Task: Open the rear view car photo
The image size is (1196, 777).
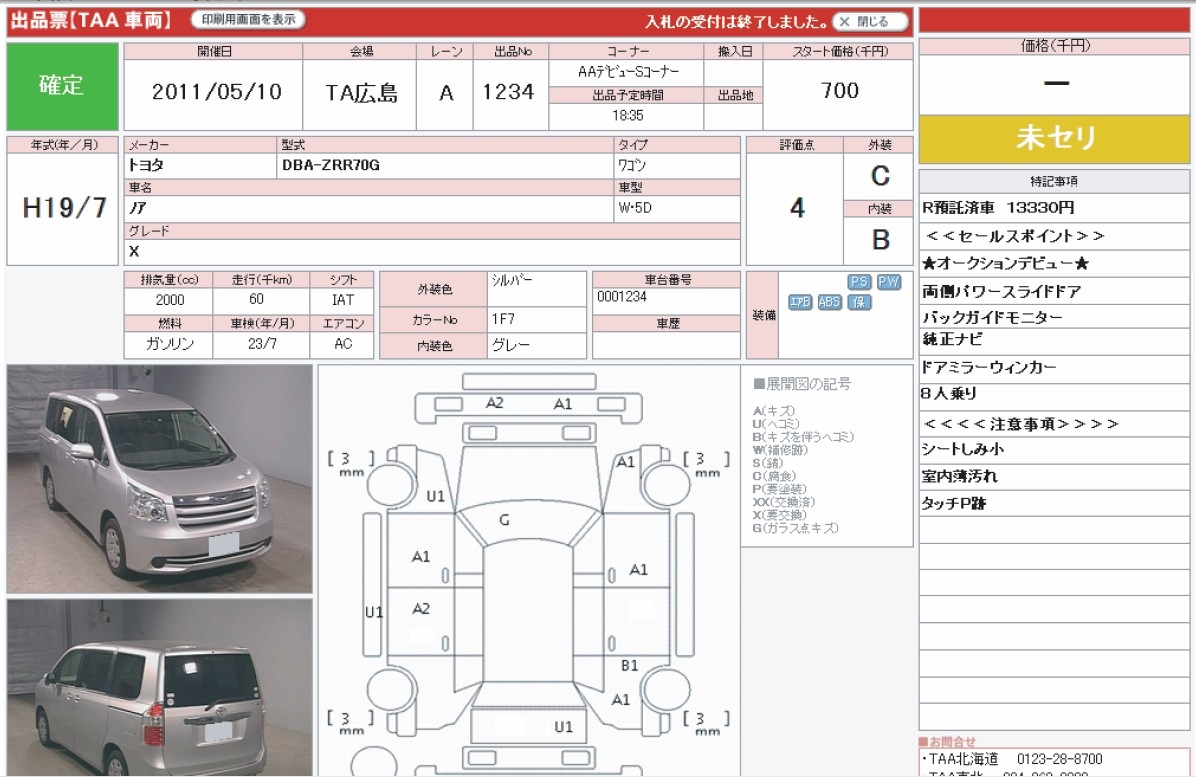Action: click(159, 687)
